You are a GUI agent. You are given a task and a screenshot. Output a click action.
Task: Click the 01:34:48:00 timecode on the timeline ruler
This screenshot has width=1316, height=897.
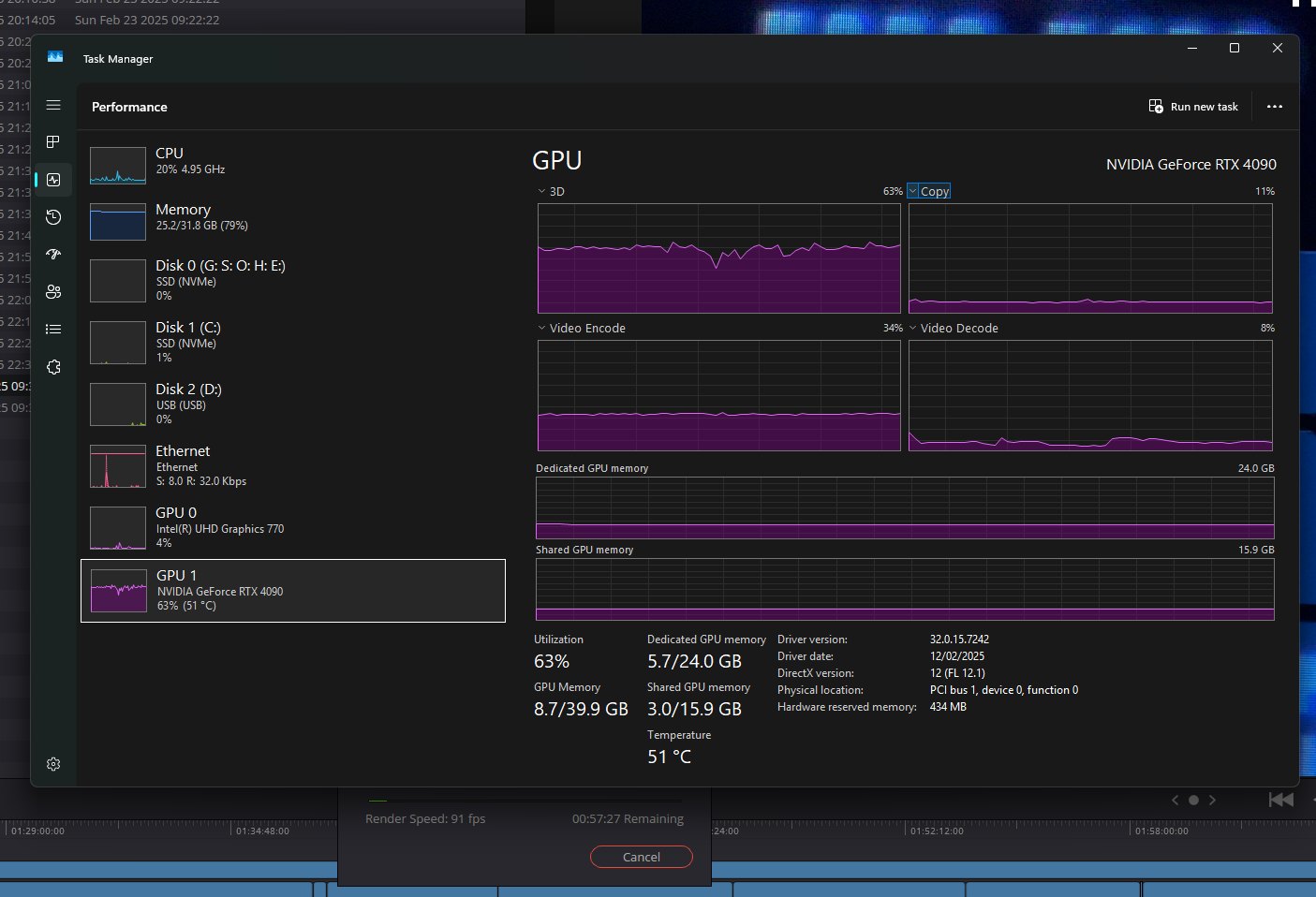pos(262,831)
